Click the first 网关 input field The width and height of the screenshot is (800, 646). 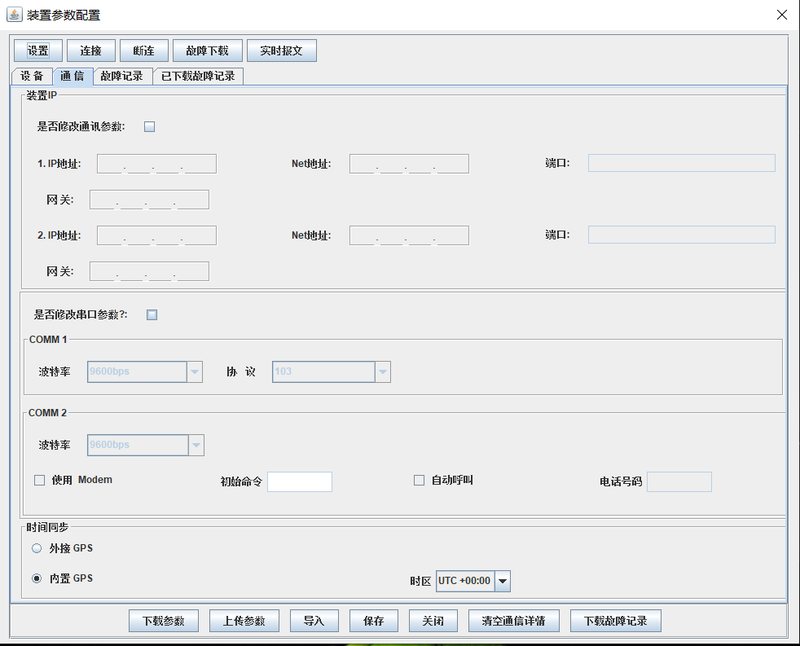coord(149,200)
